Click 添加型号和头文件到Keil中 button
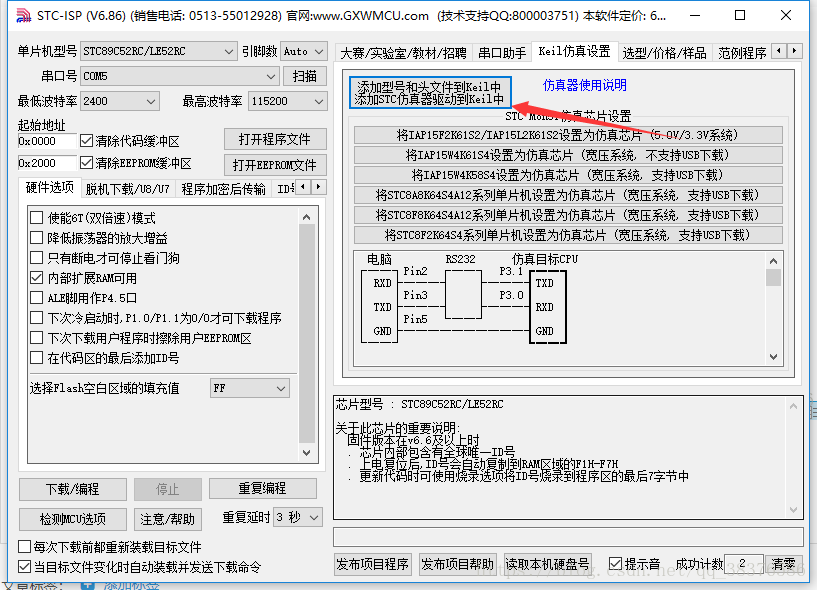The image size is (817, 590). (430, 93)
